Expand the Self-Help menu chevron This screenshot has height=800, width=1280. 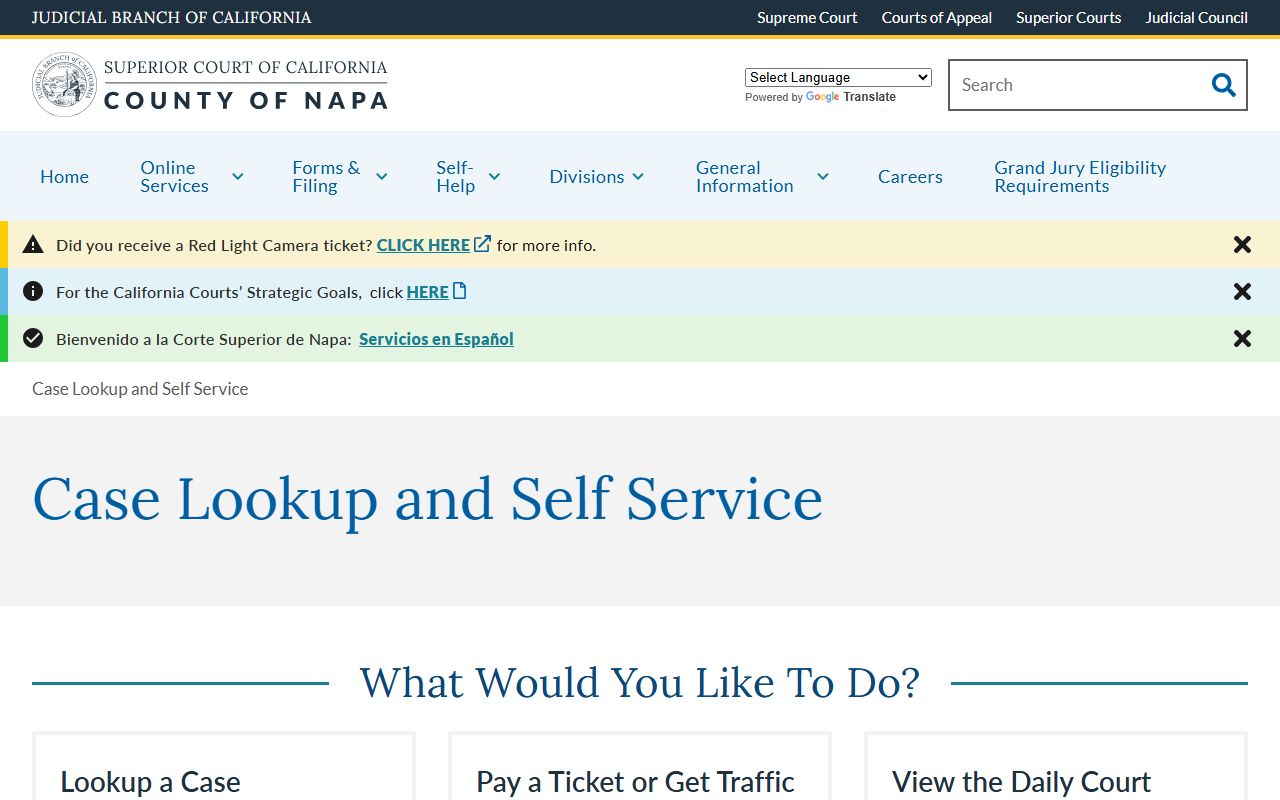click(x=494, y=177)
